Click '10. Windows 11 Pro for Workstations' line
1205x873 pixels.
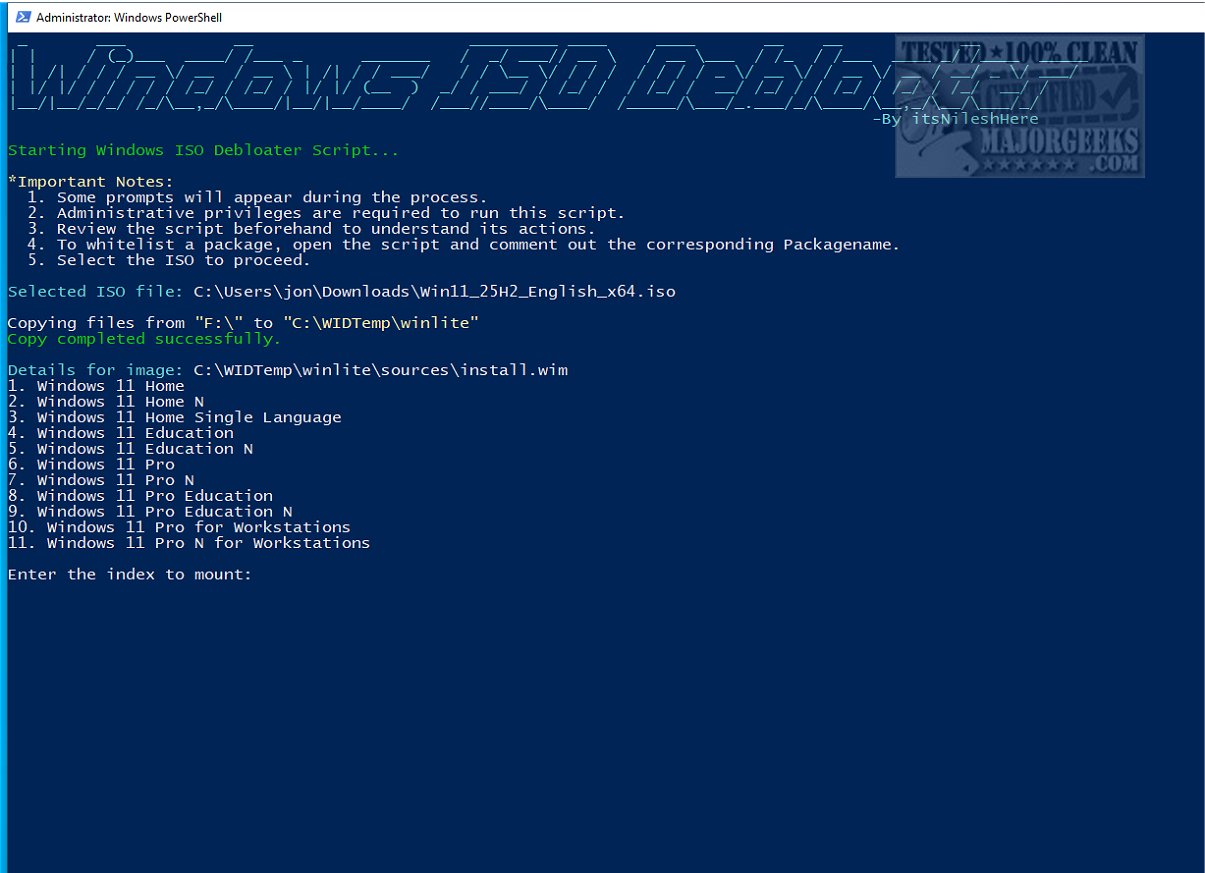(179, 527)
